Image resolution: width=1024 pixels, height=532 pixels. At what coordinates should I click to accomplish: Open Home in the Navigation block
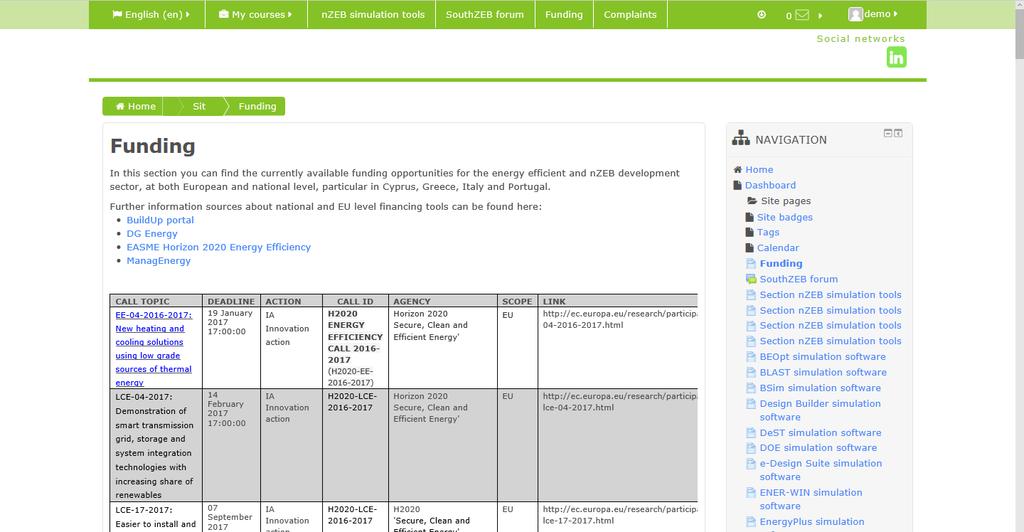[x=759, y=170]
